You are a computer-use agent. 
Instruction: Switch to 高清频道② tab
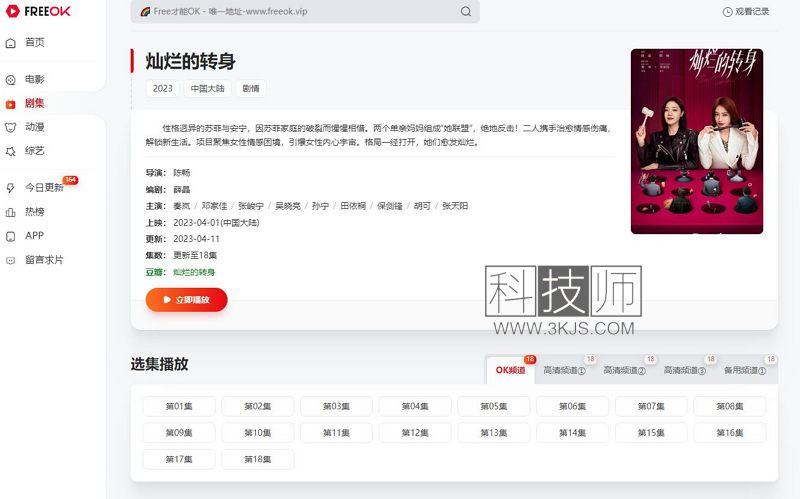click(x=624, y=370)
